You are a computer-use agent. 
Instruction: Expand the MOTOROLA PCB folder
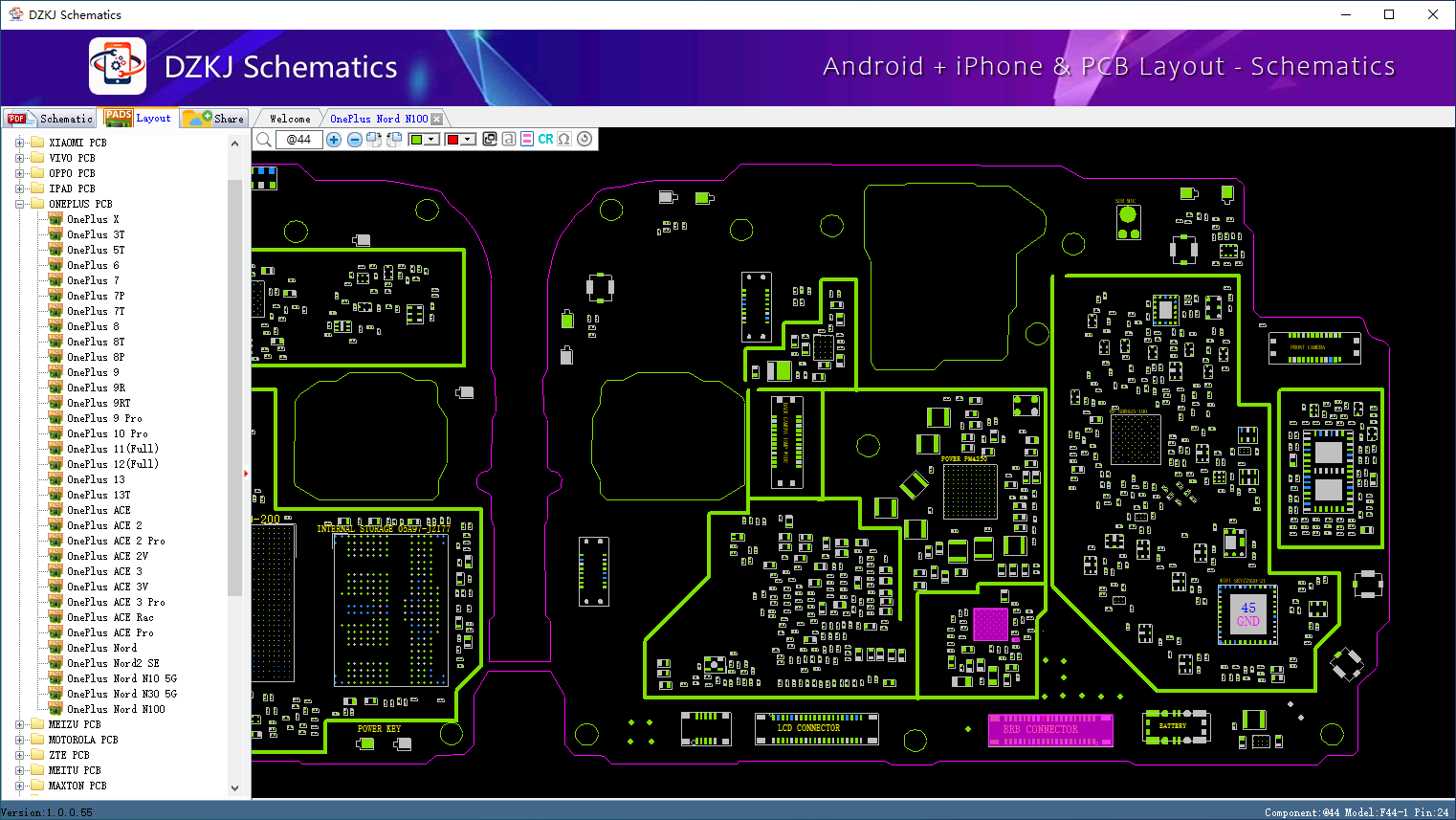click(x=19, y=740)
